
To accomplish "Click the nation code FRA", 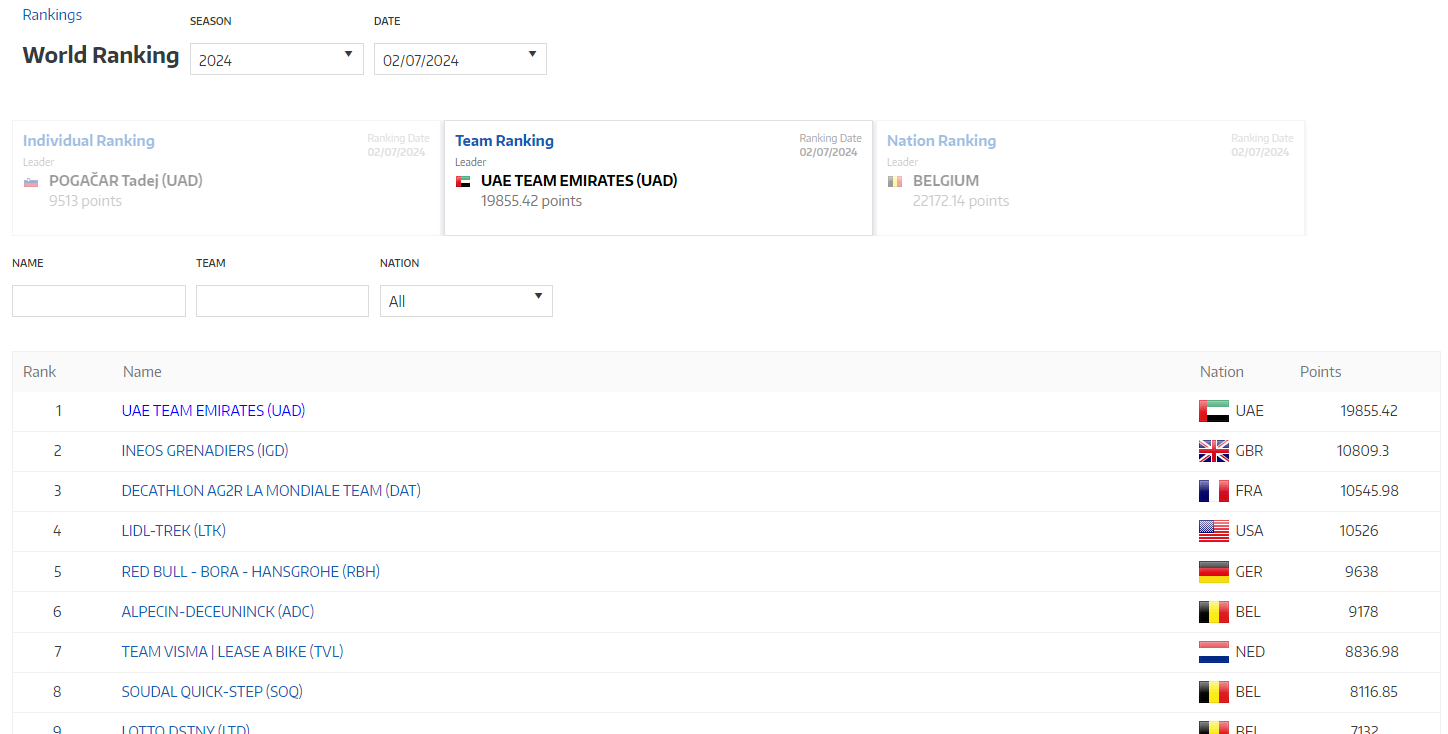I will click(1249, 491).
